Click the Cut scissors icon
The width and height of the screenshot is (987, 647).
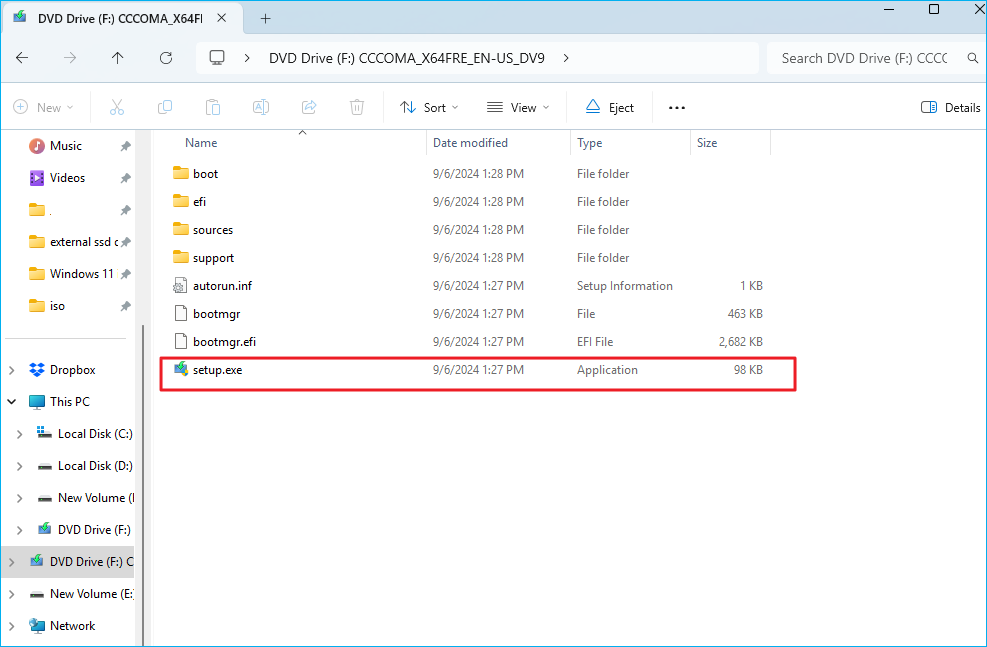(116, 107)
